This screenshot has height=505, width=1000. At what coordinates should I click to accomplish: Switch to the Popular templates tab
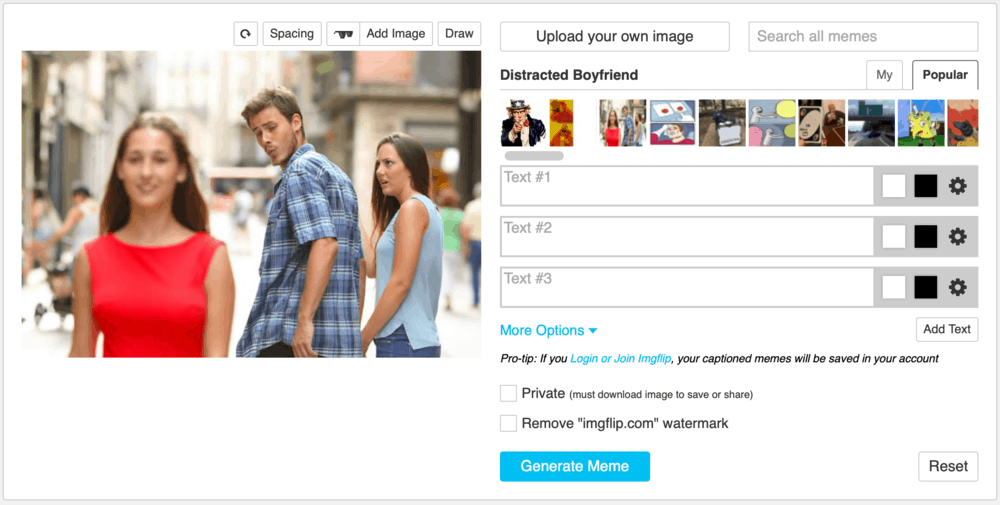coord(944,75)
